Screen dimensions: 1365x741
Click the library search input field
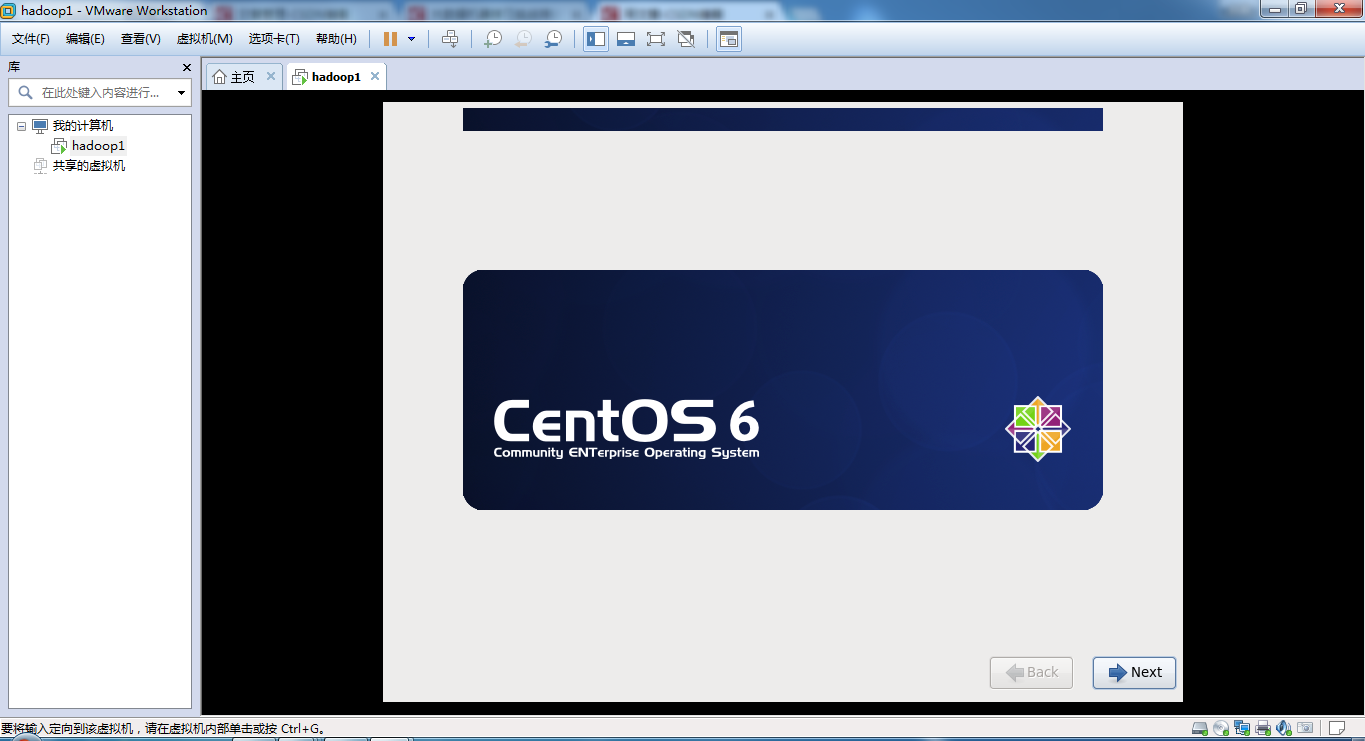[98, 93]
